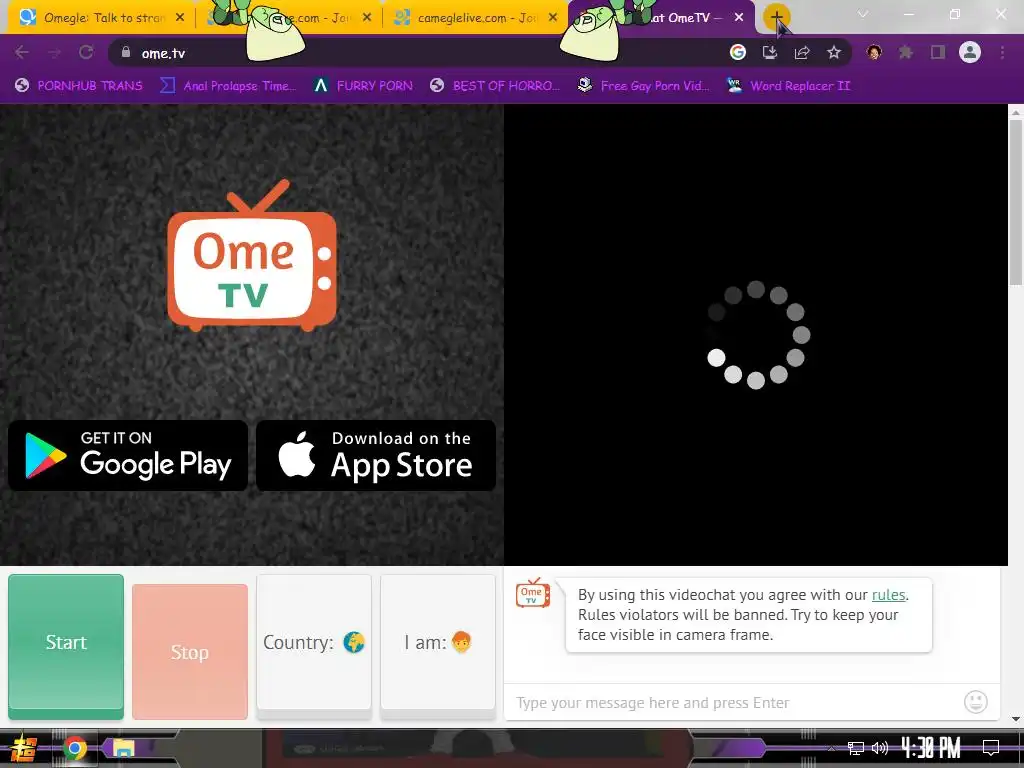This screenshot has width=1024, height=768.
Task: Toggle the browser side panel
Action: tap(938, 52)
